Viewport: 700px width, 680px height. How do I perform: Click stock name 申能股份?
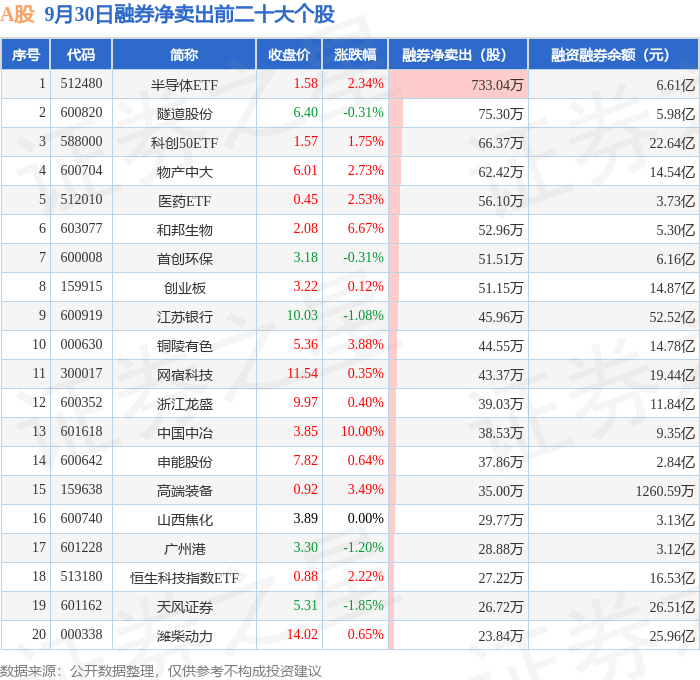tap(184, 462)
